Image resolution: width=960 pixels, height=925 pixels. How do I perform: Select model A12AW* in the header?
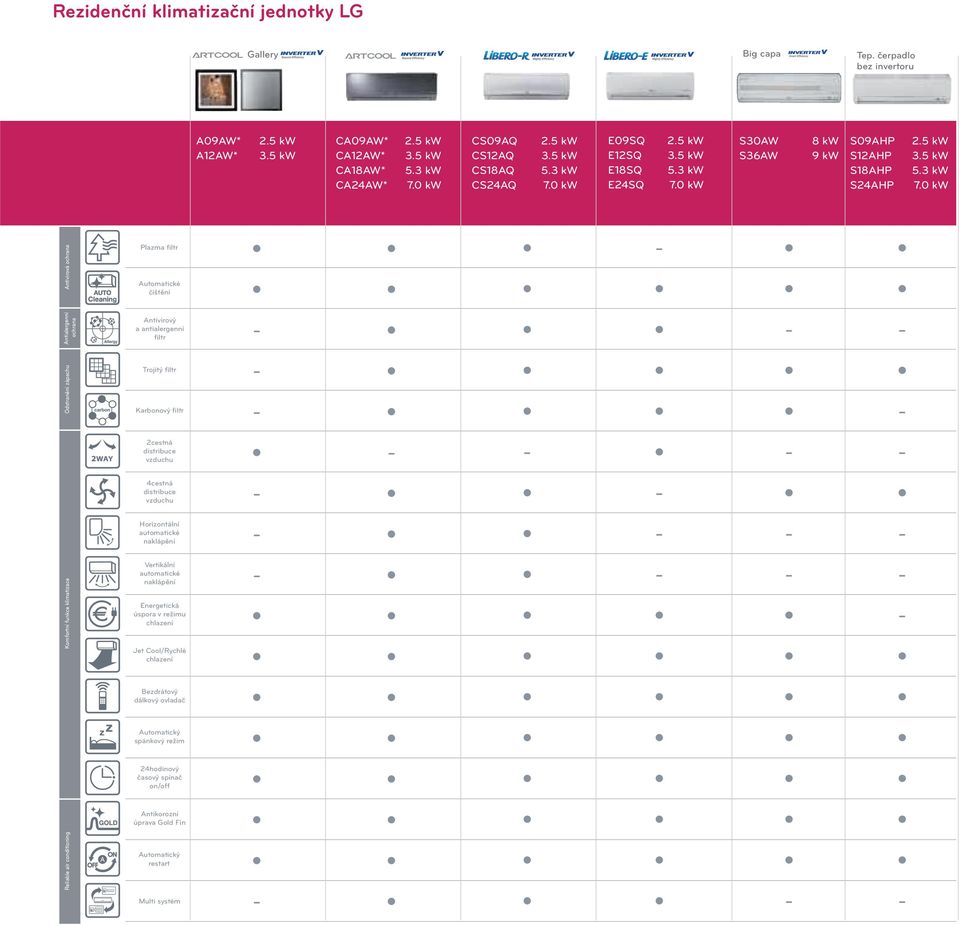point(217,155)
